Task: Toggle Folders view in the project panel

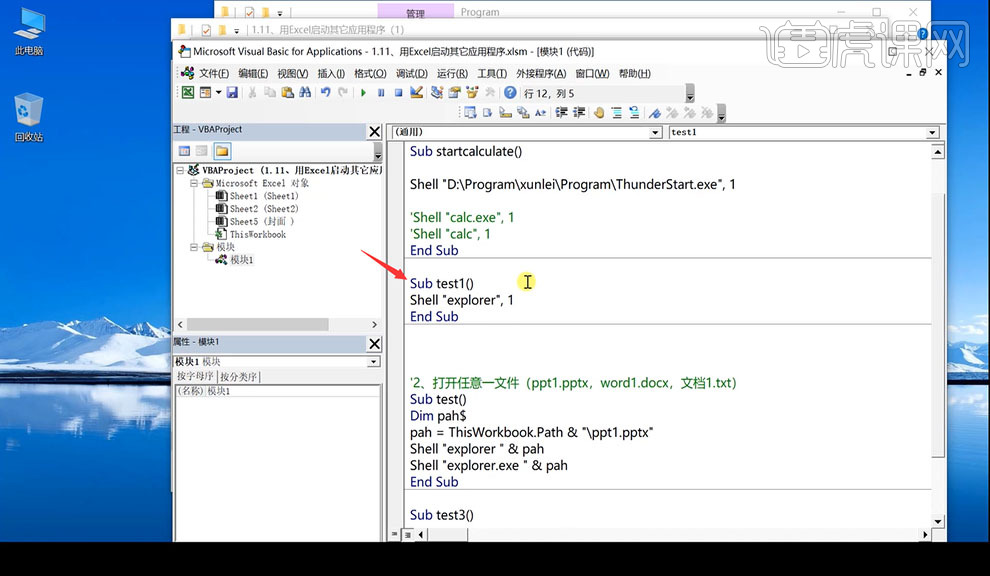Action: coord(222,151)
